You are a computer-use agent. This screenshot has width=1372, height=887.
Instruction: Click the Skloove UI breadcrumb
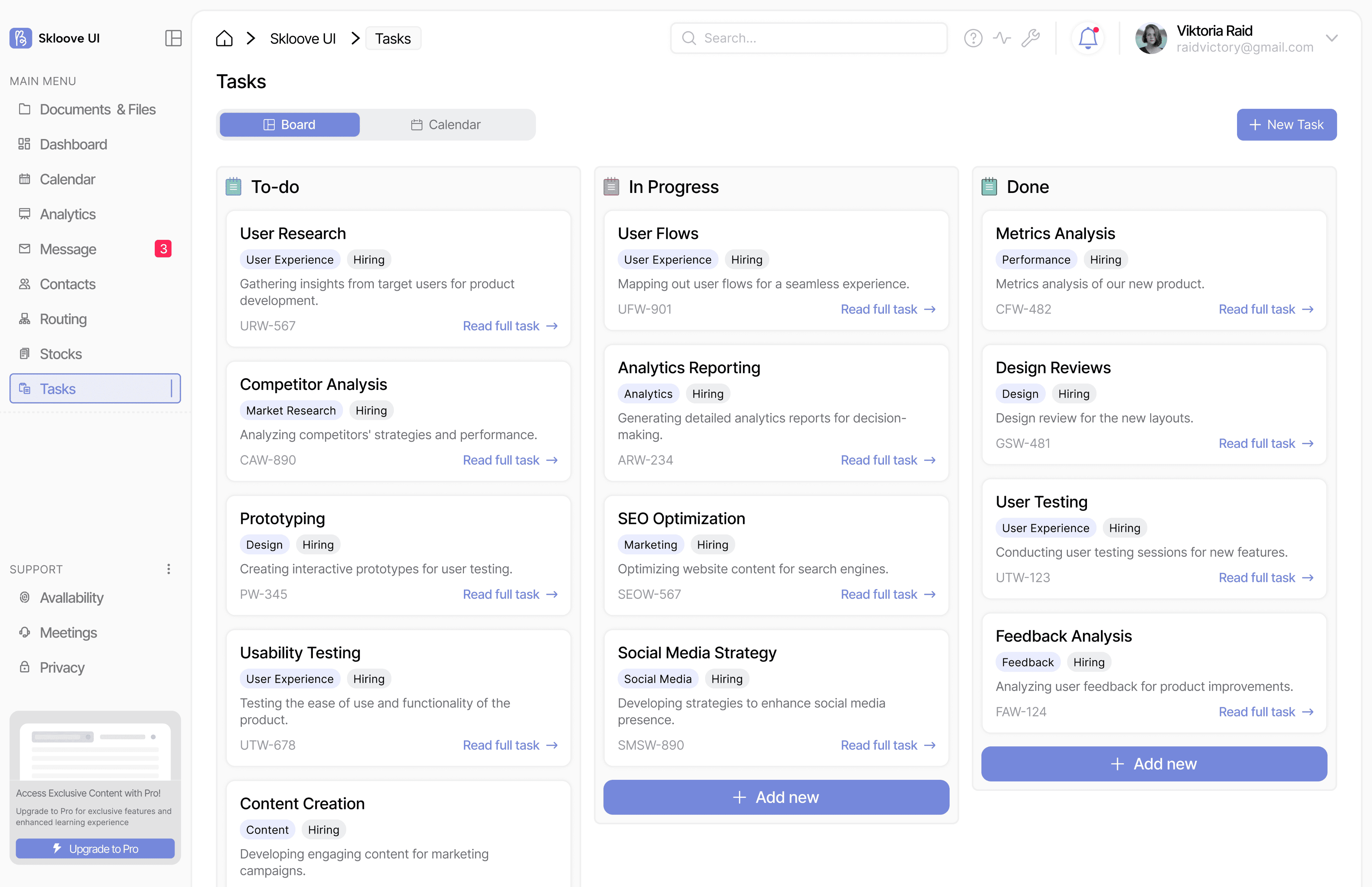(x=302, y=39)
